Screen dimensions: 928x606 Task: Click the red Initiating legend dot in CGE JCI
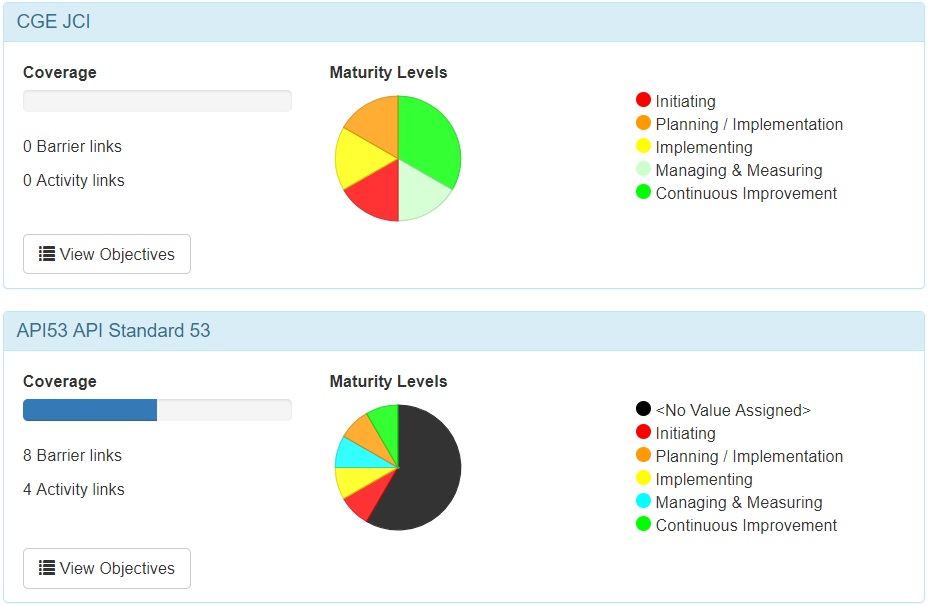pos(643,100)
